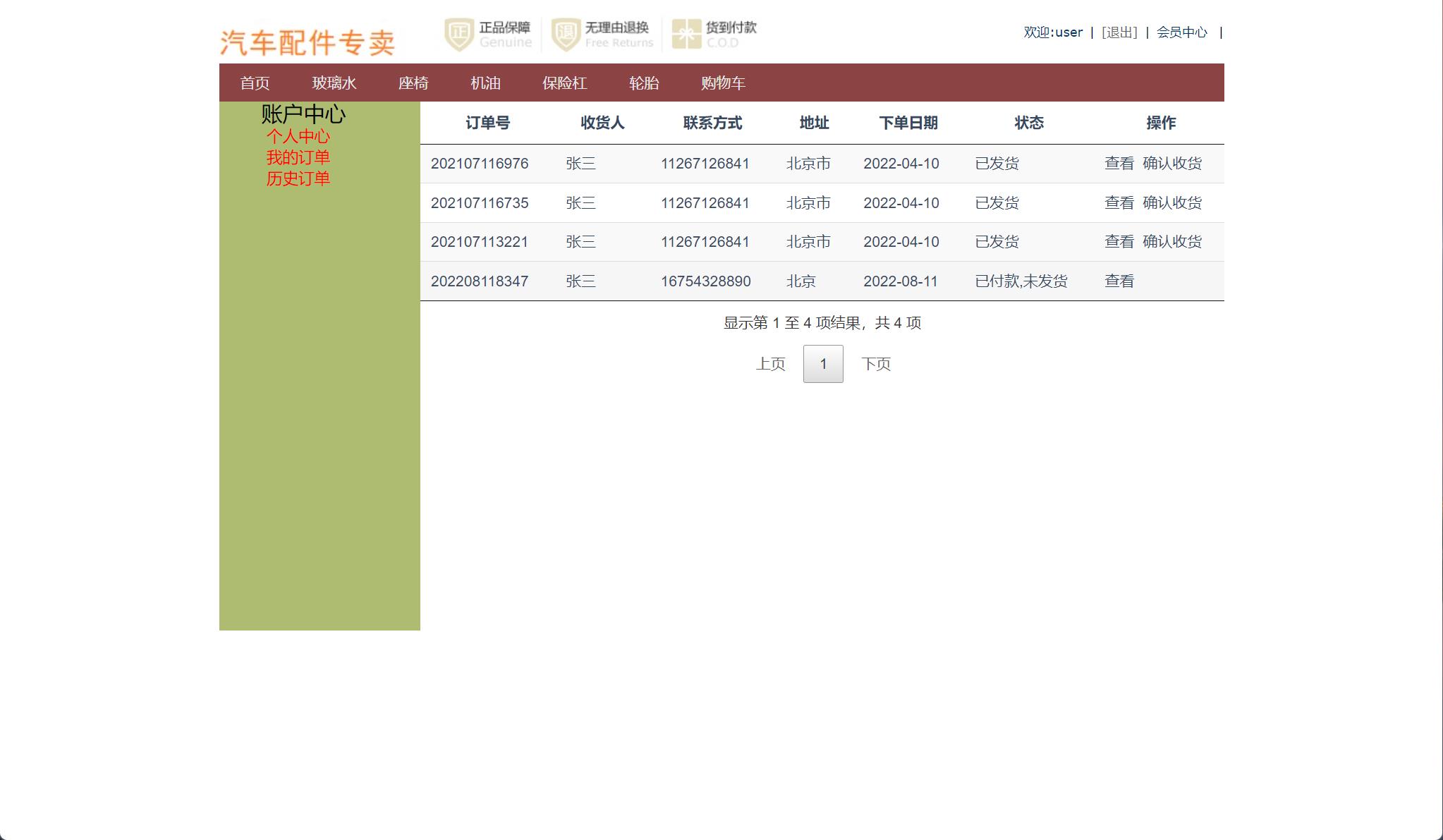The width and height of the screenshot is (1443, 840).
Task: Go to 首页 home page
Action: 255,83
